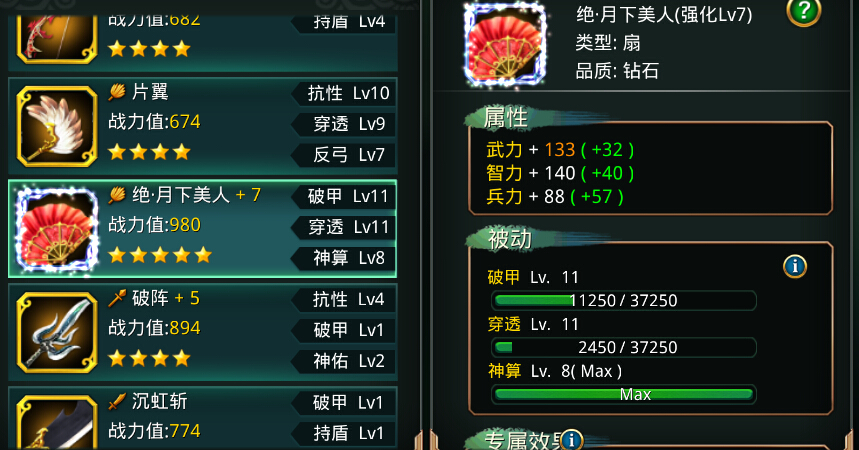
Task: Click the 沉虹斩 blade icon
Action: click(x=57, y=423)
